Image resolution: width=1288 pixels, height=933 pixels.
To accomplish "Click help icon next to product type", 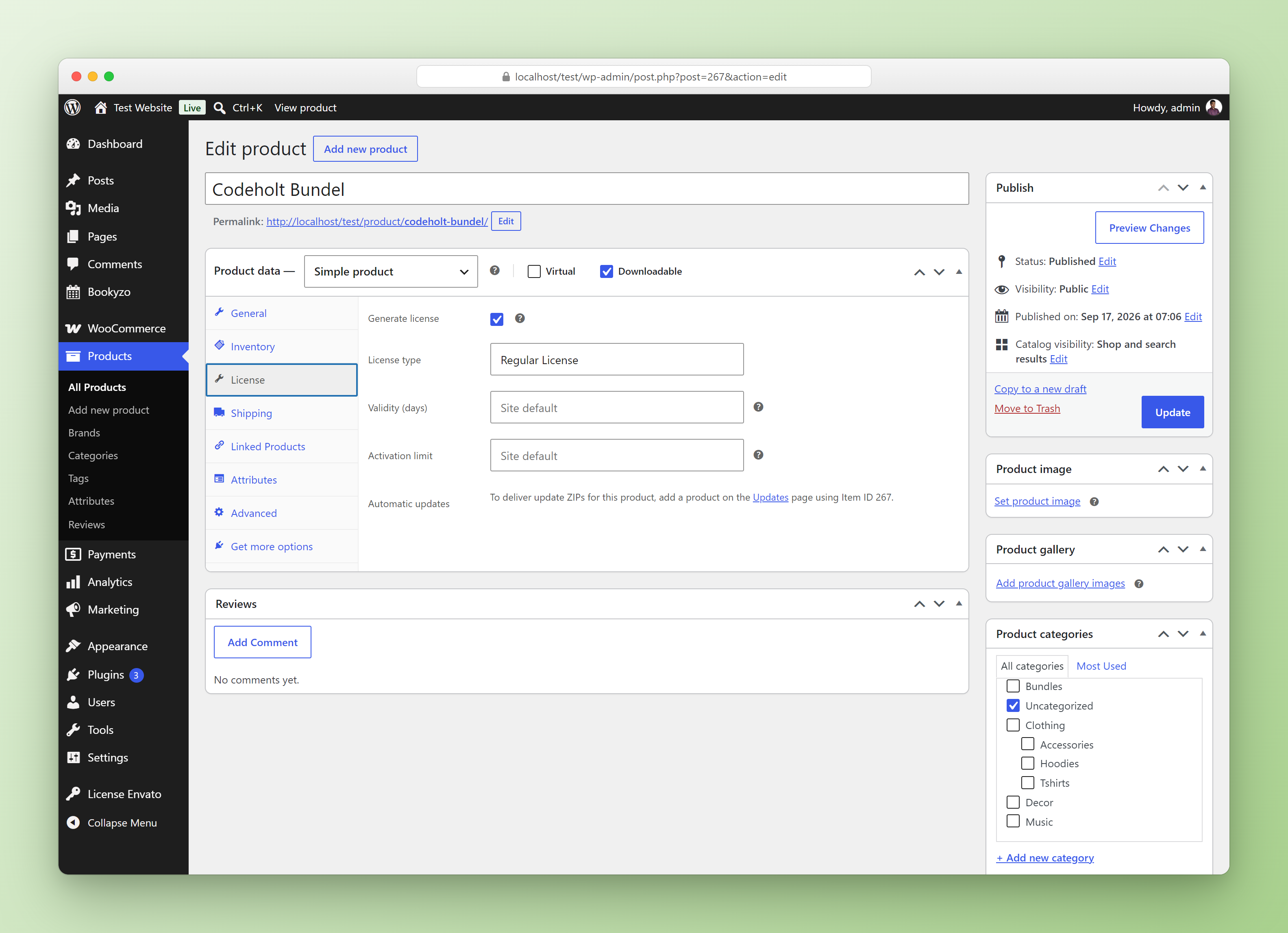I will click(495, 271).
